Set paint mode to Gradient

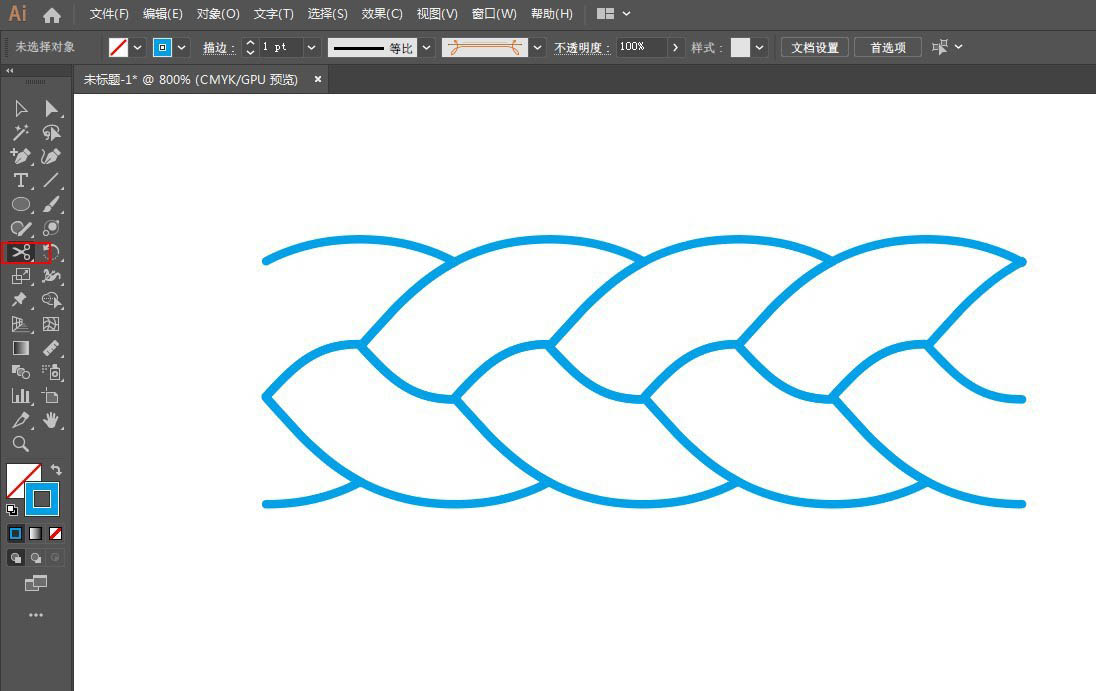point(36,534)
